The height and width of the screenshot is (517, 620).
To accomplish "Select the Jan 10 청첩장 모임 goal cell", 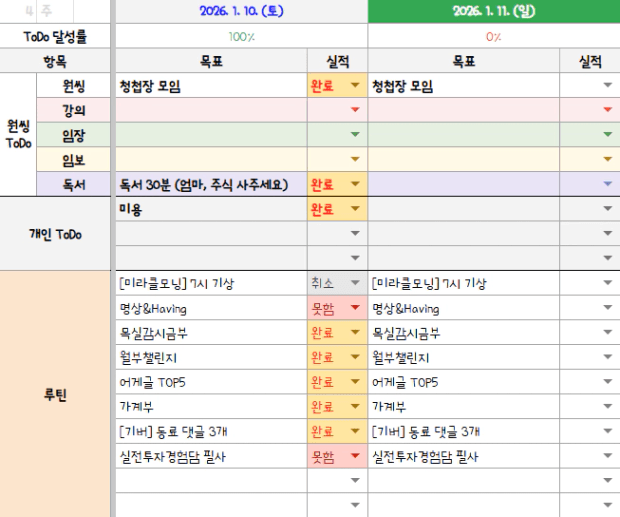I will [211, 85].
